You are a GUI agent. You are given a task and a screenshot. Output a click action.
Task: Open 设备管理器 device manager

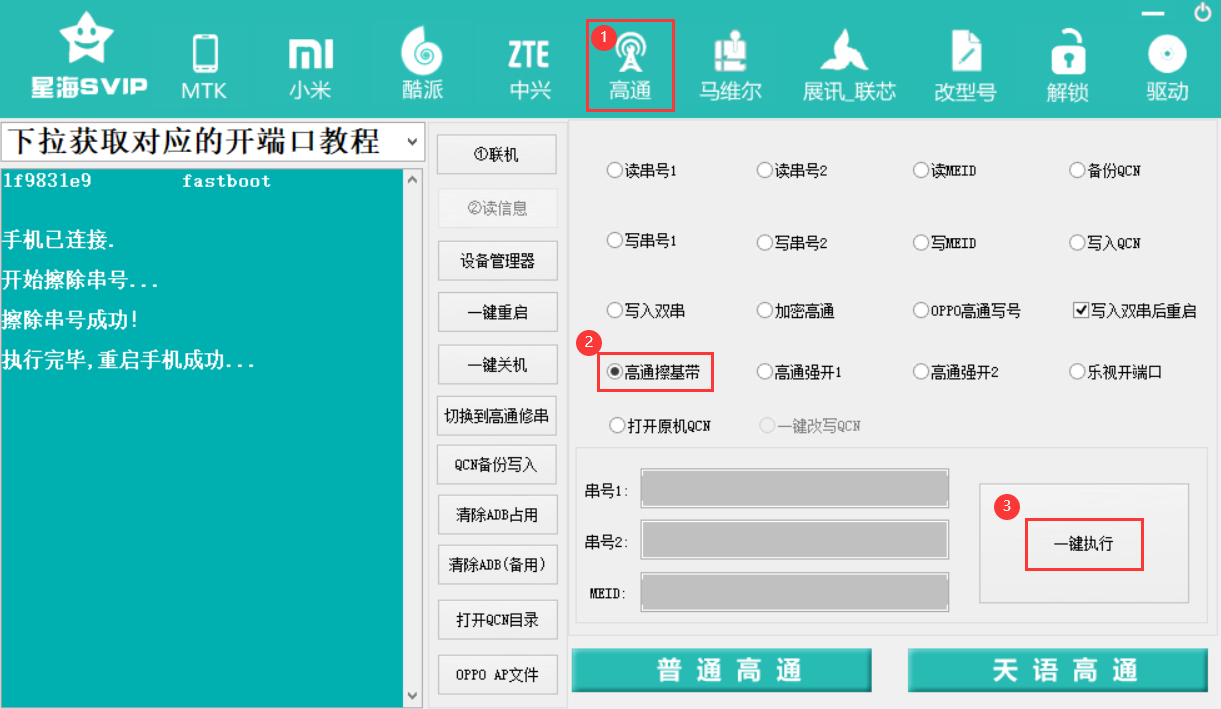[x=497, y=261]
